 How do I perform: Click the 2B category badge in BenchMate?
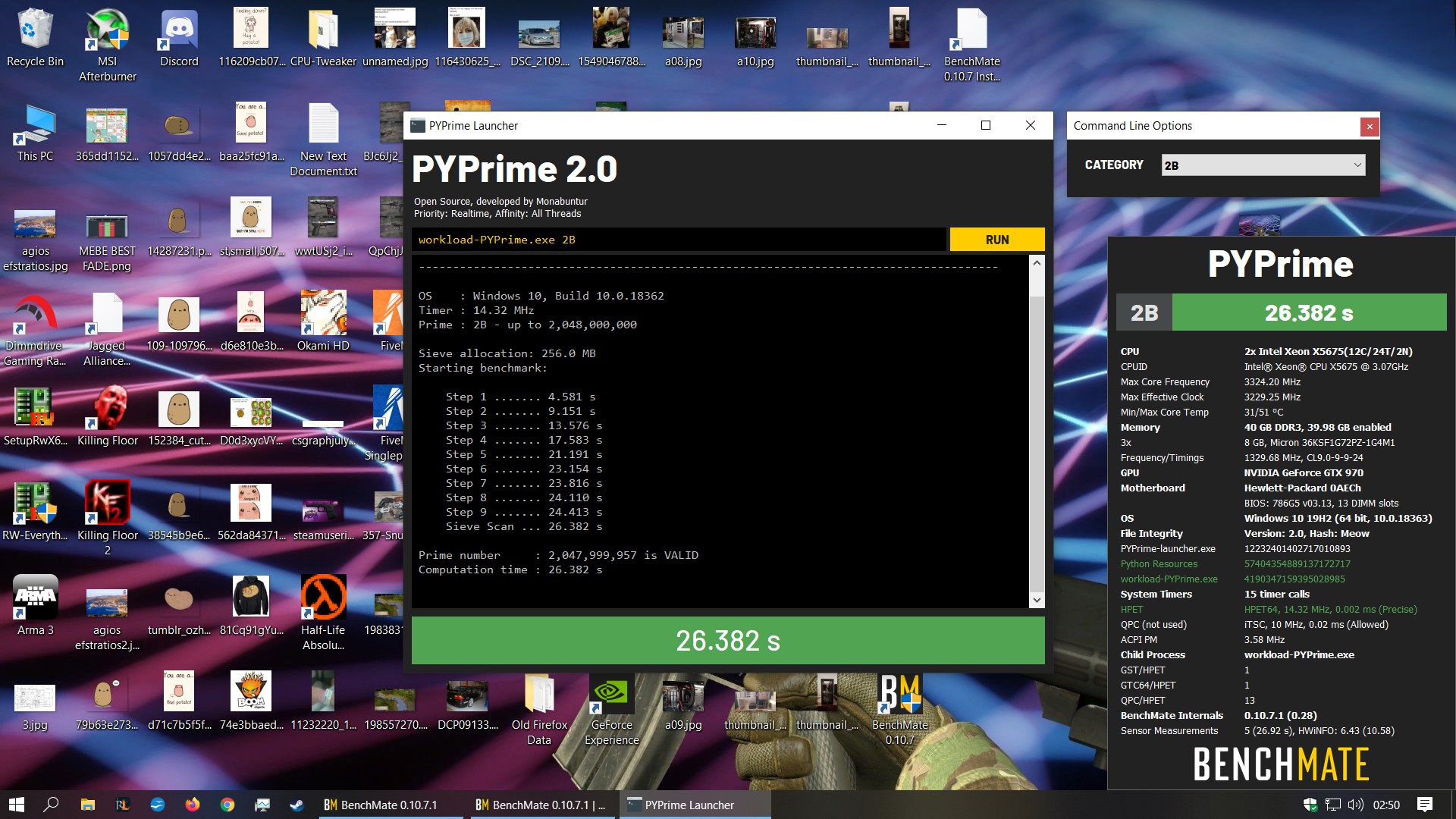coord(1144,312)
